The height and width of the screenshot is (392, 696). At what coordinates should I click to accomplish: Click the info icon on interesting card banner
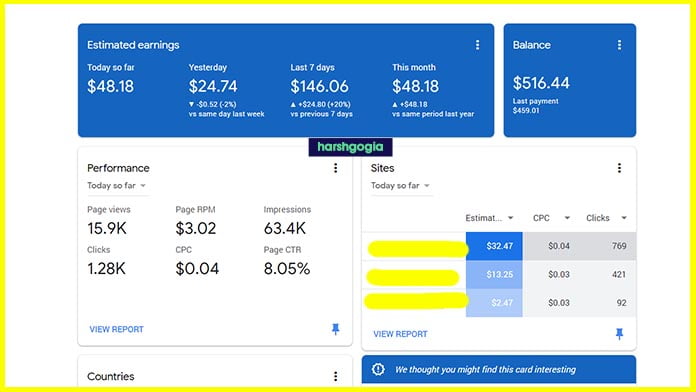click(x=378, y=369)
